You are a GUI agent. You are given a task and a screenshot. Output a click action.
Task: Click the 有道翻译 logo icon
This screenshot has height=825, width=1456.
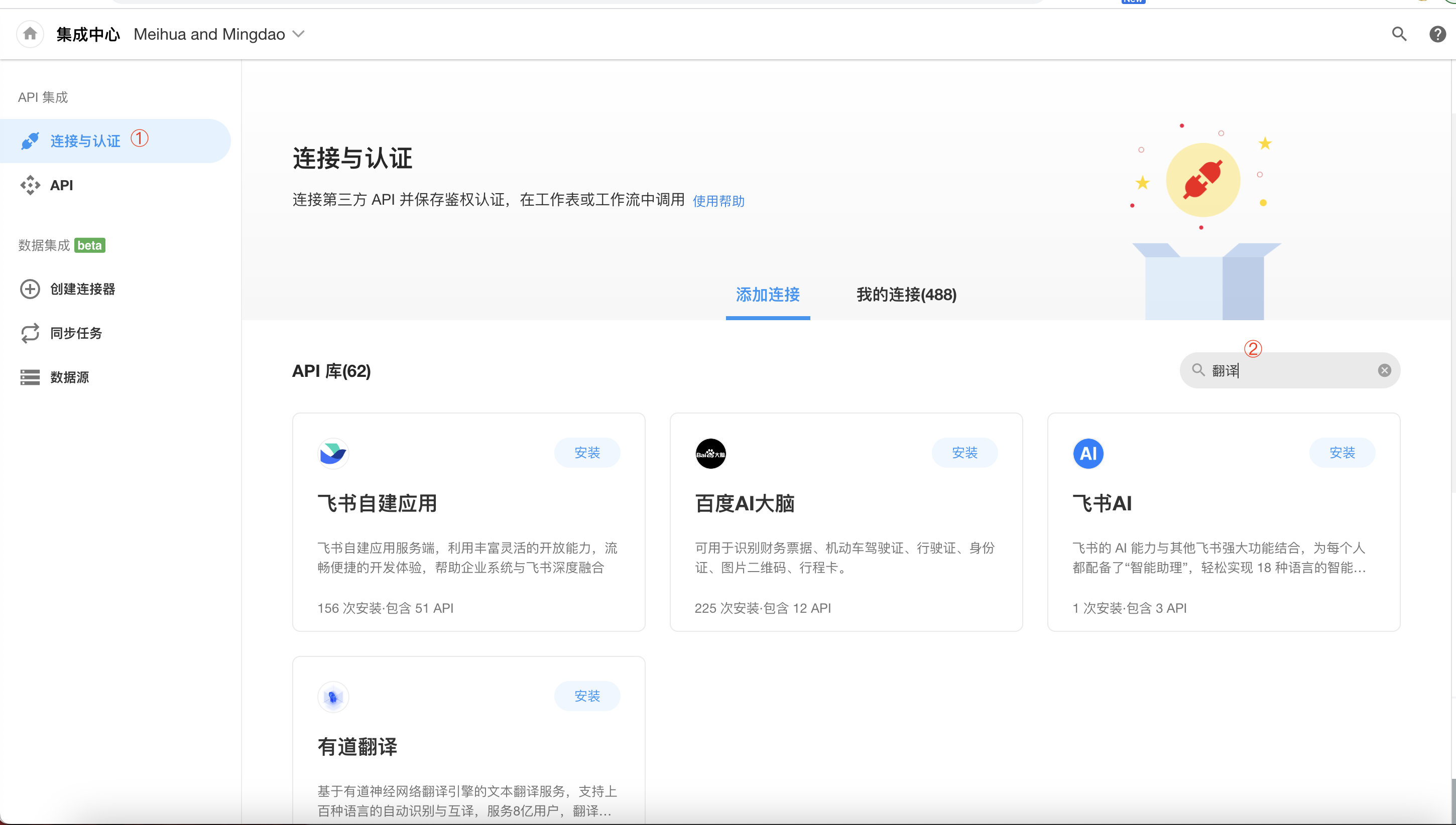(333, 697)
